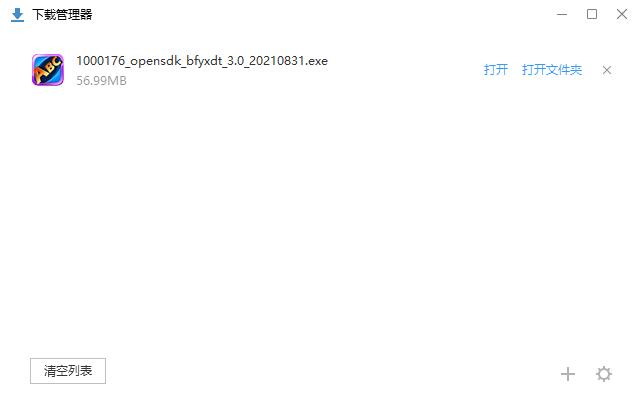
Task: Maximize the 下载管理器 window
Action: [592, 14]
